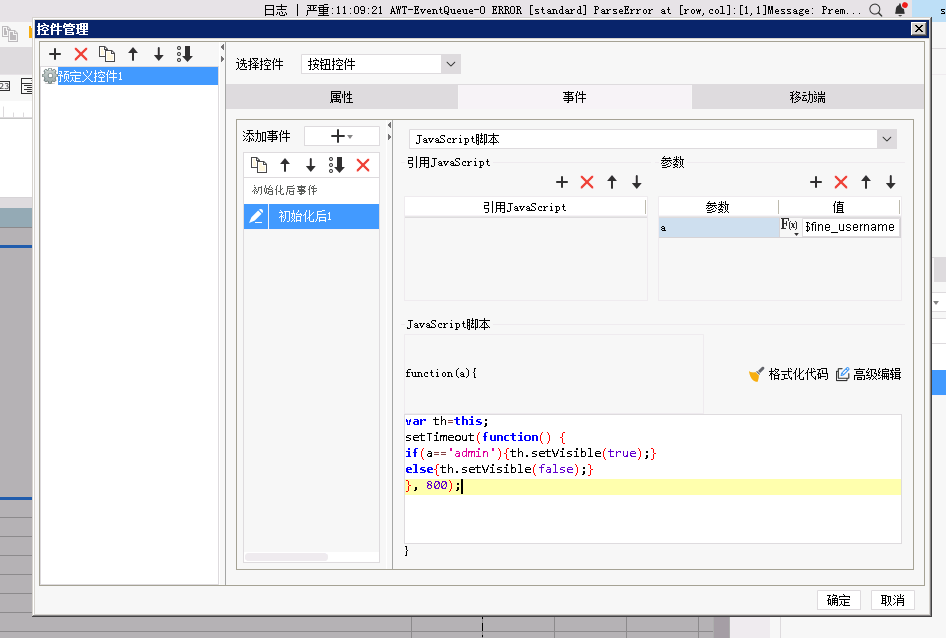
Task: Switch to the 移动端 tab
Action: tap(807, 97)
